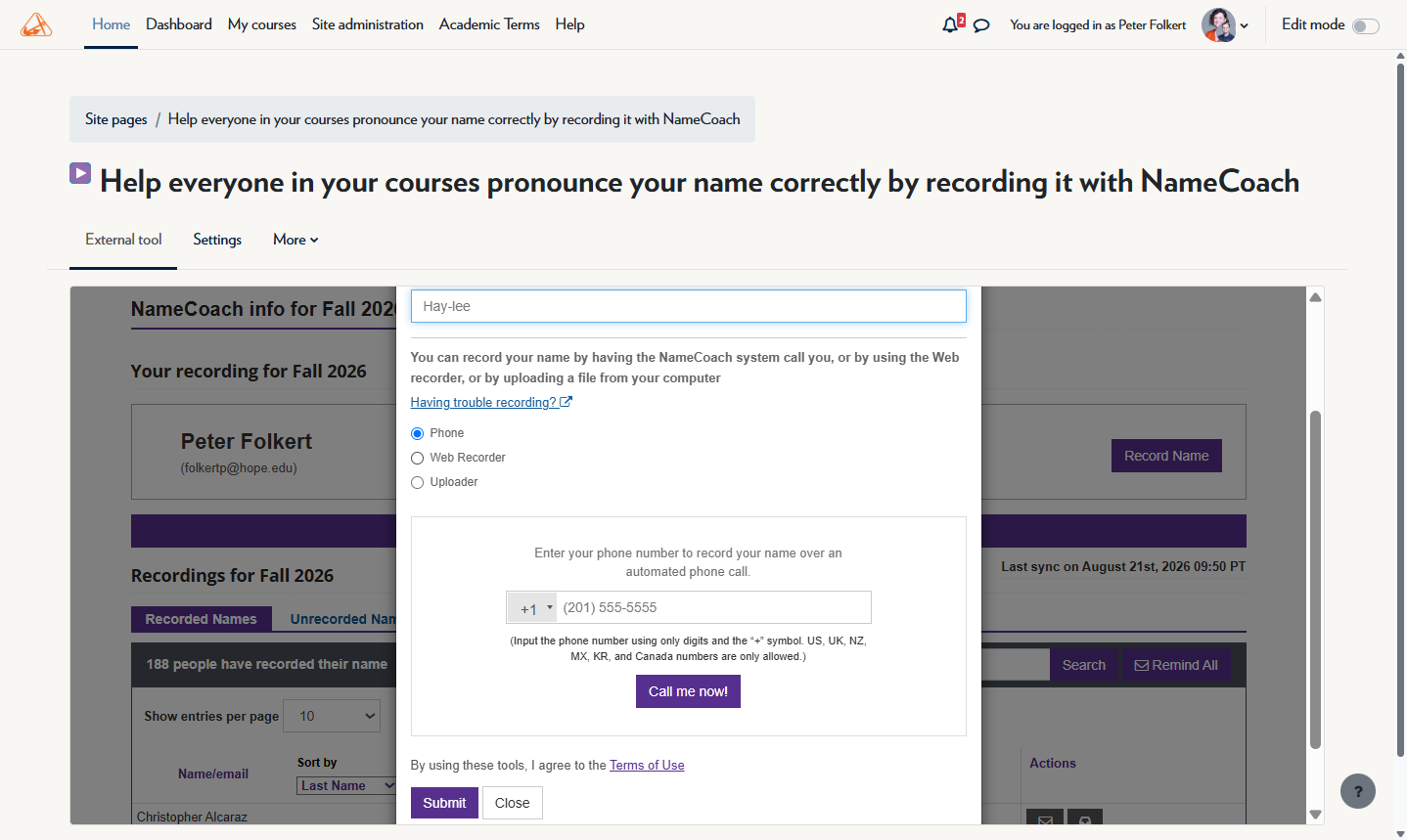Screen dimensions: 1407x840
Task: Click the Submit button
Action: point(444,803)
